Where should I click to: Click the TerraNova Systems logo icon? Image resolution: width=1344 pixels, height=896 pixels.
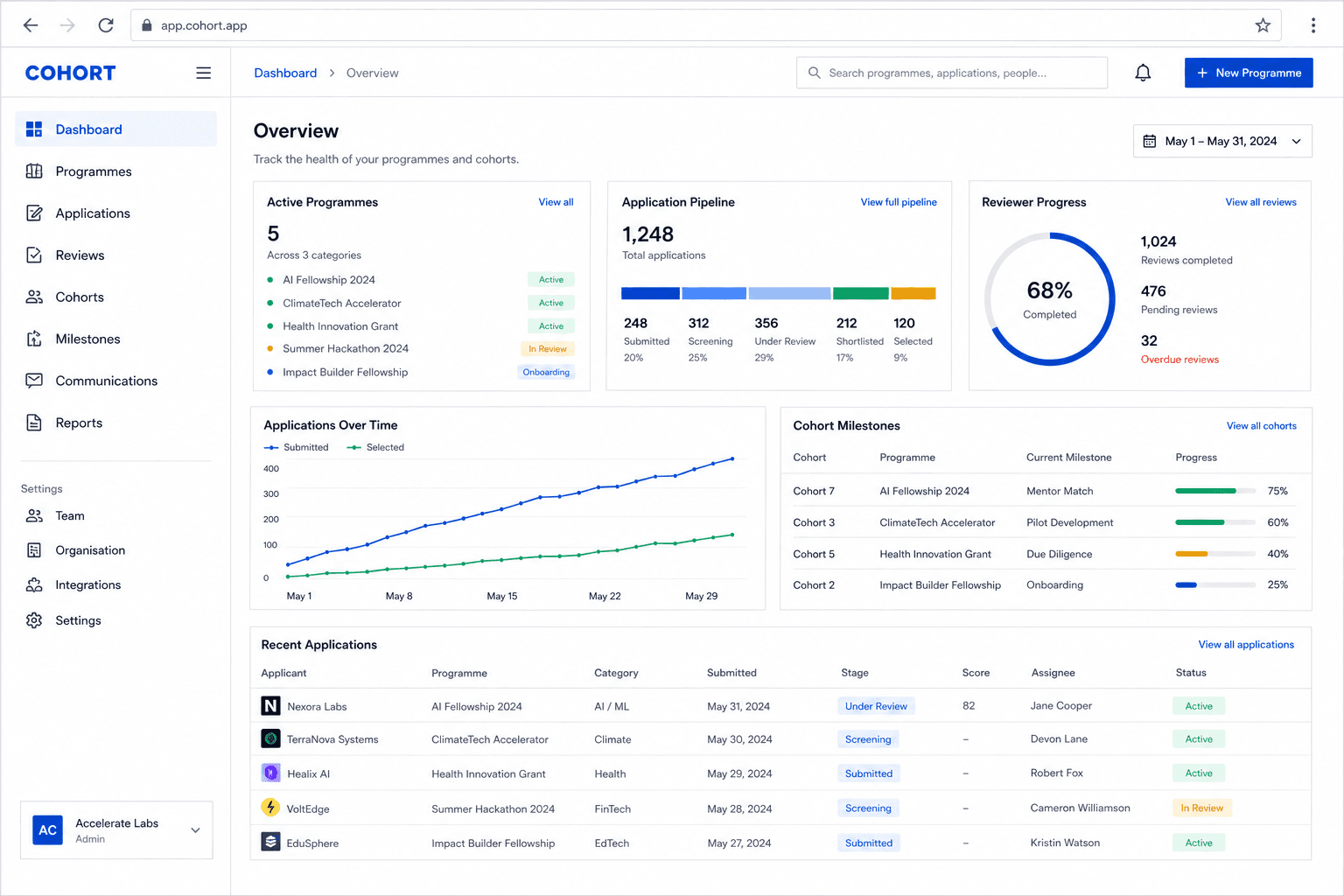click(270, 739)
